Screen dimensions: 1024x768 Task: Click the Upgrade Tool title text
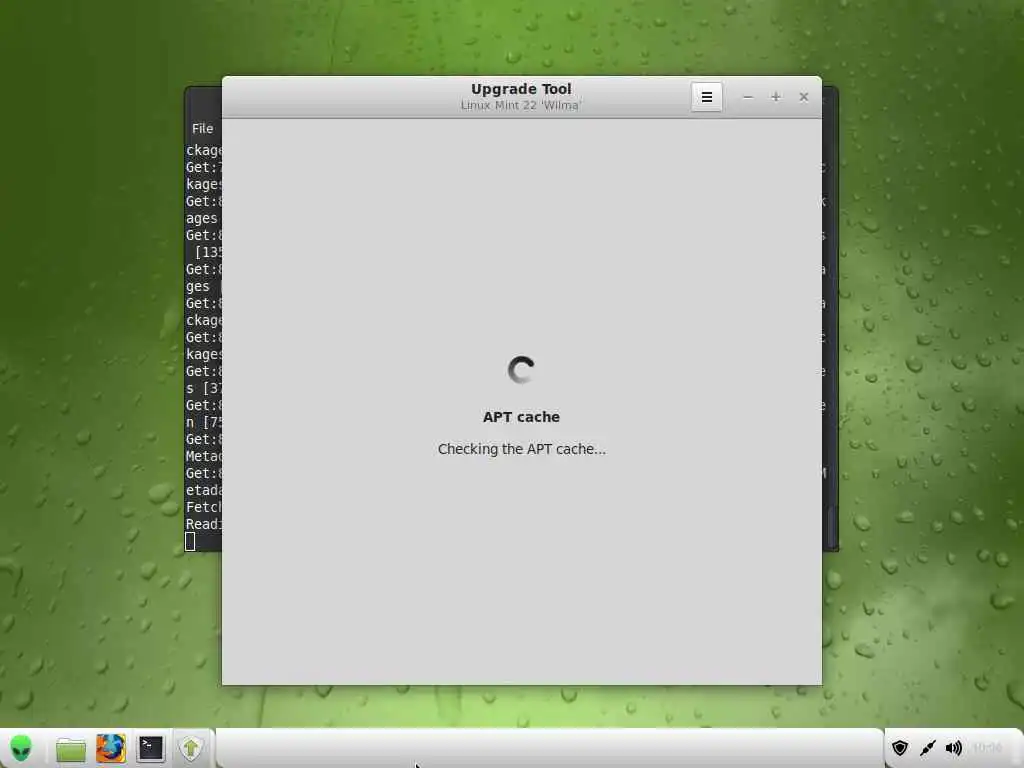(x=521, y=89)
